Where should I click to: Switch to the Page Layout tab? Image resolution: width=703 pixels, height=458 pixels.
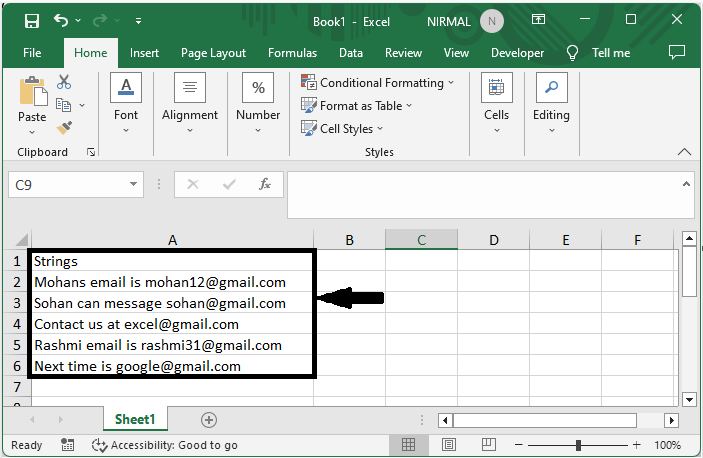point(213,53)
